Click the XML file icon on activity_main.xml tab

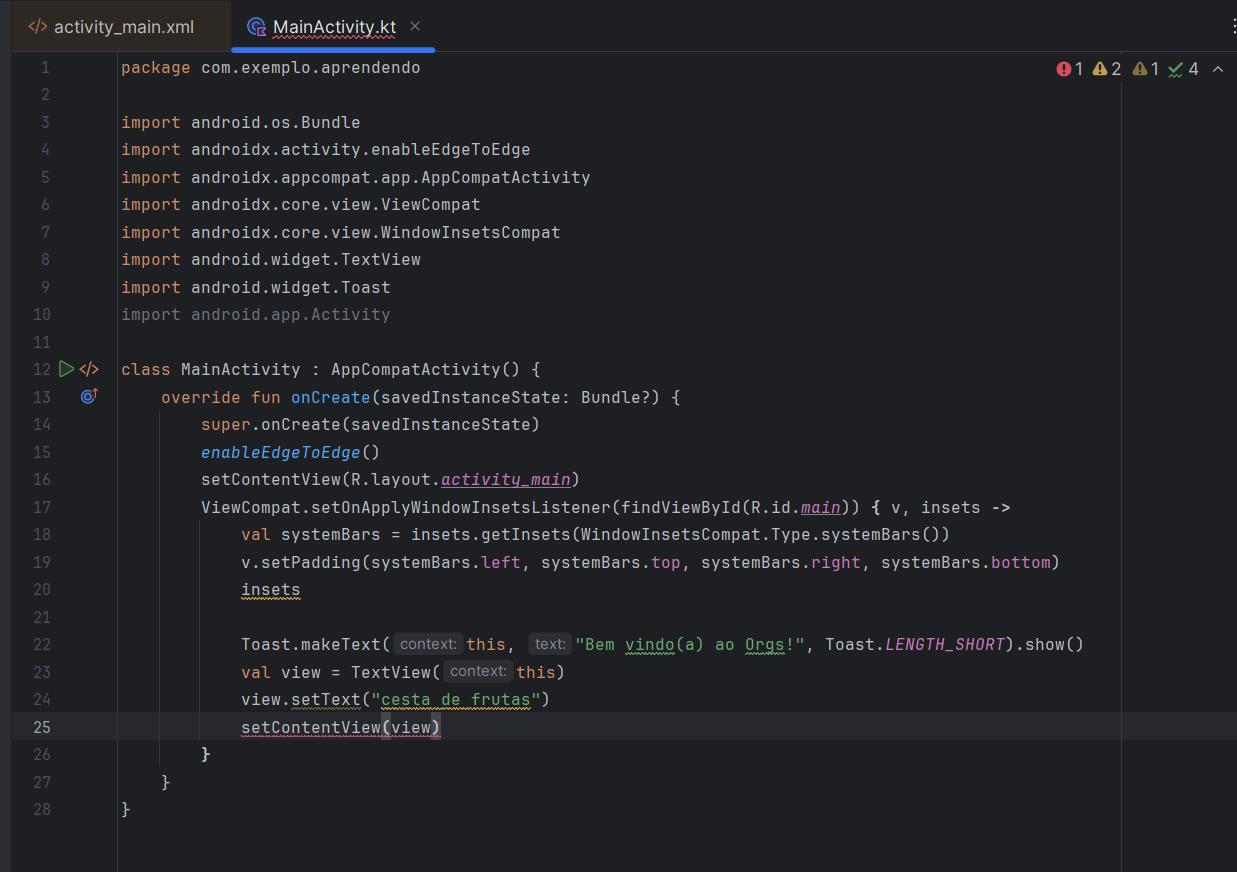click(38, 27)
